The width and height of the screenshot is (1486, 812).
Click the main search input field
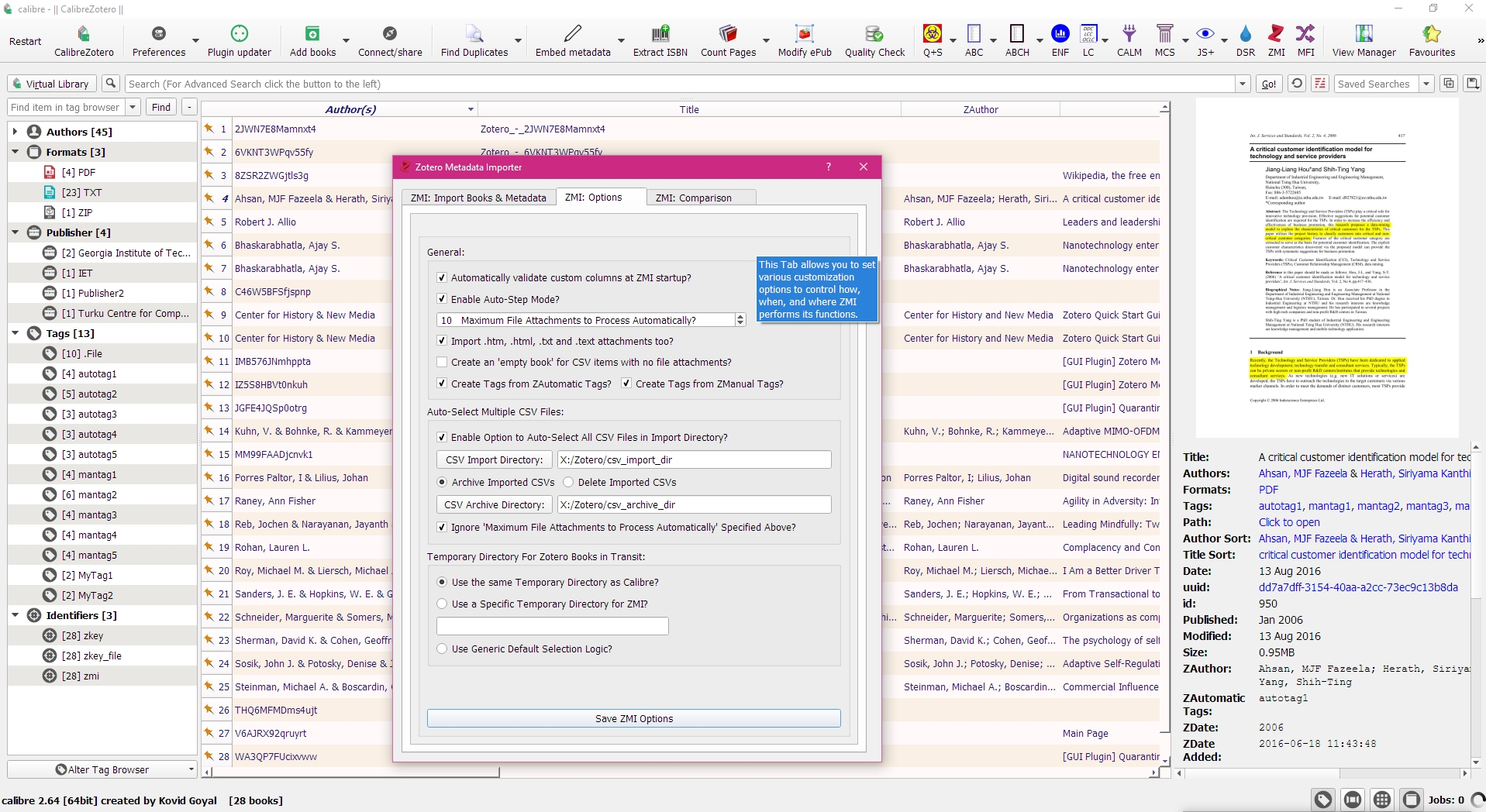click(x=681, y=84)
